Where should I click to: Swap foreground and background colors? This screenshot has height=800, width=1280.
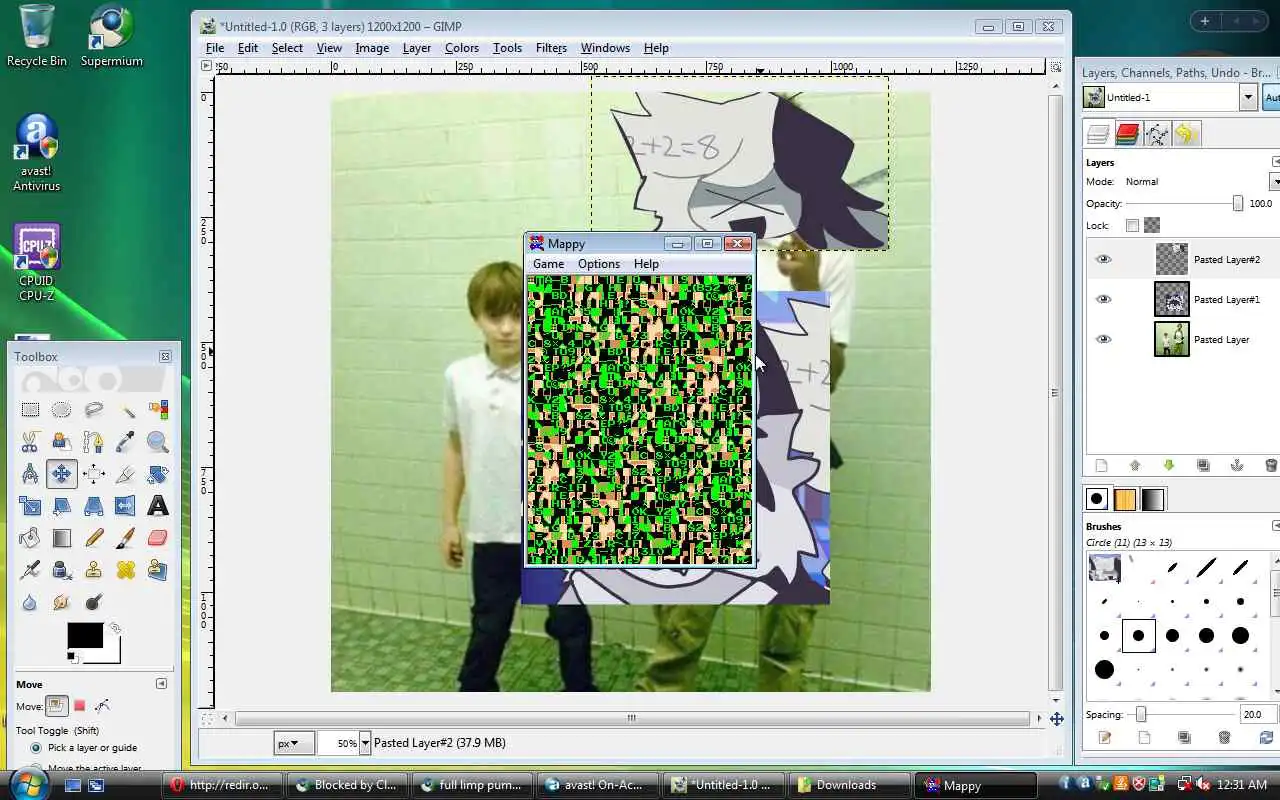coord(116,628)
